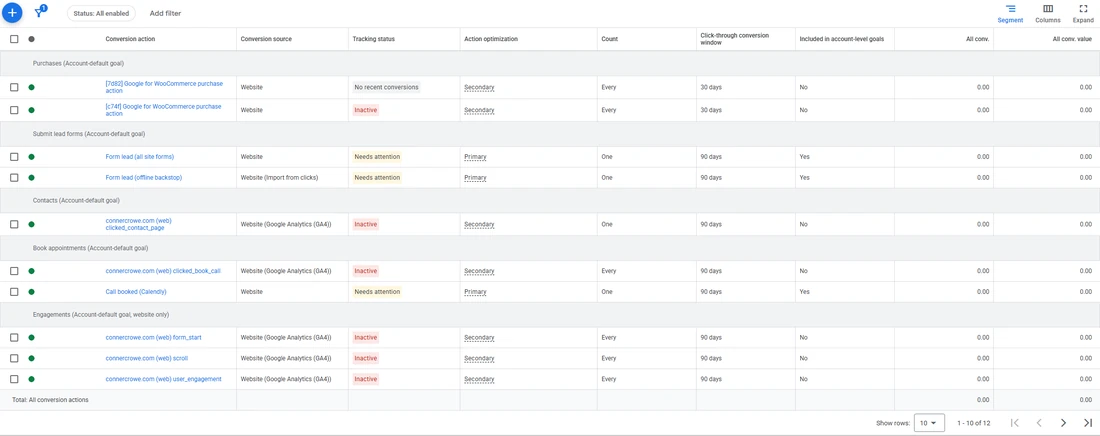Open the Call booked (Calendly) link
1100x436 pixels.
(136, 291)
